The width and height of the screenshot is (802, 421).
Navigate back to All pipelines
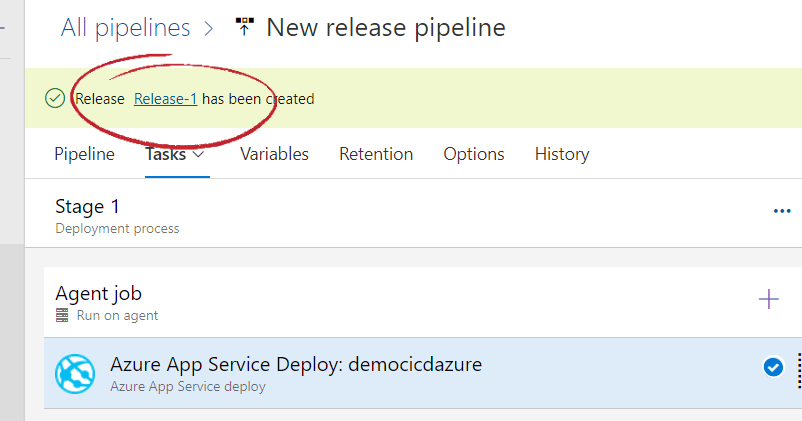126,27
